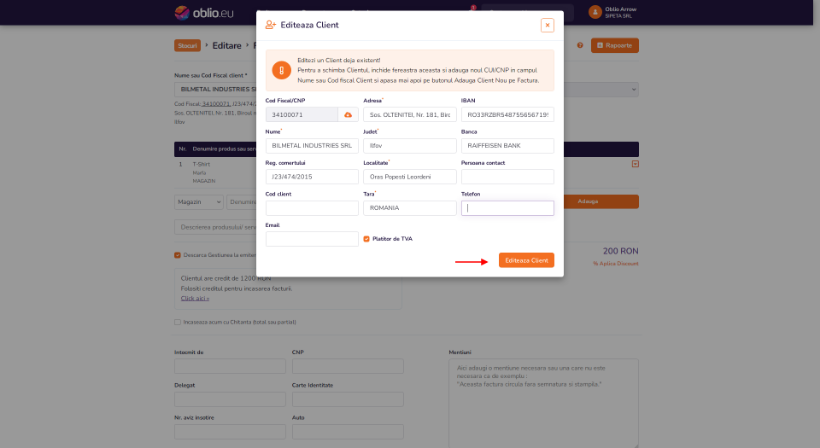Click the orange info icon in alert banner
The height and width of the screenshot is (448, 820).
pyautogui.click(x=281, y=70)
